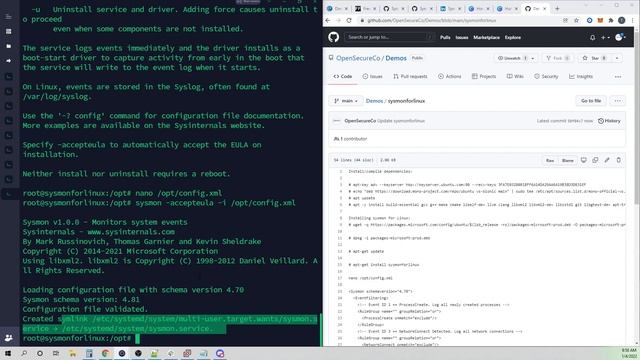
Task: Open the terminal sidebar folder icon
Action: 9,46
